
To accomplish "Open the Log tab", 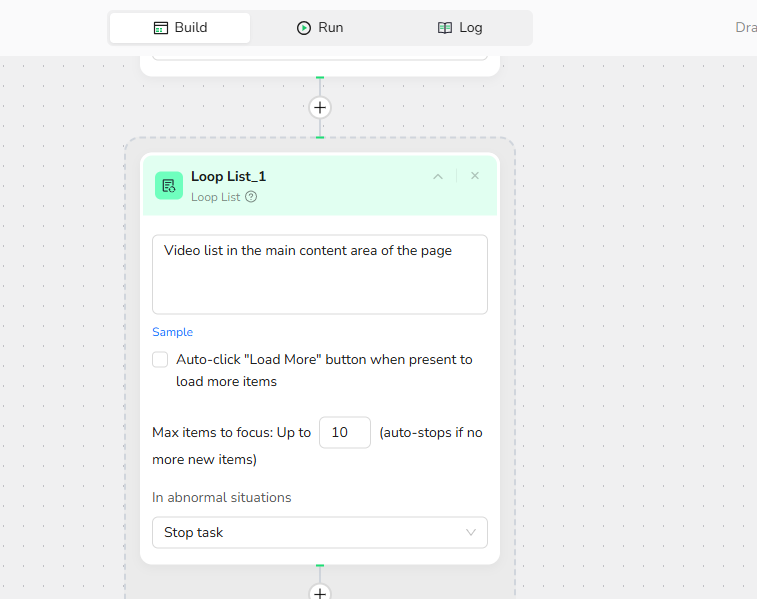I will click(460, 28).
